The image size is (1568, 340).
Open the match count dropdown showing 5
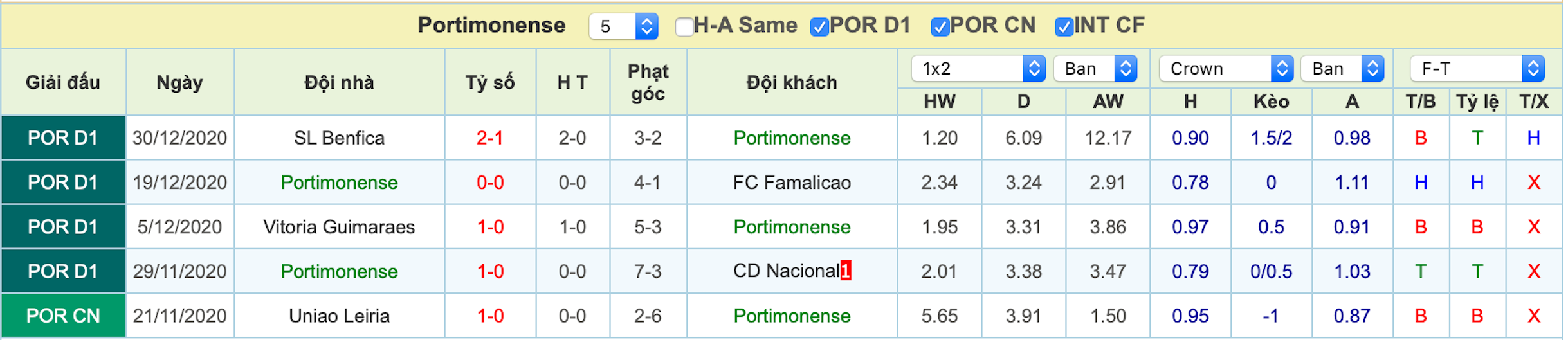[623, 26]
